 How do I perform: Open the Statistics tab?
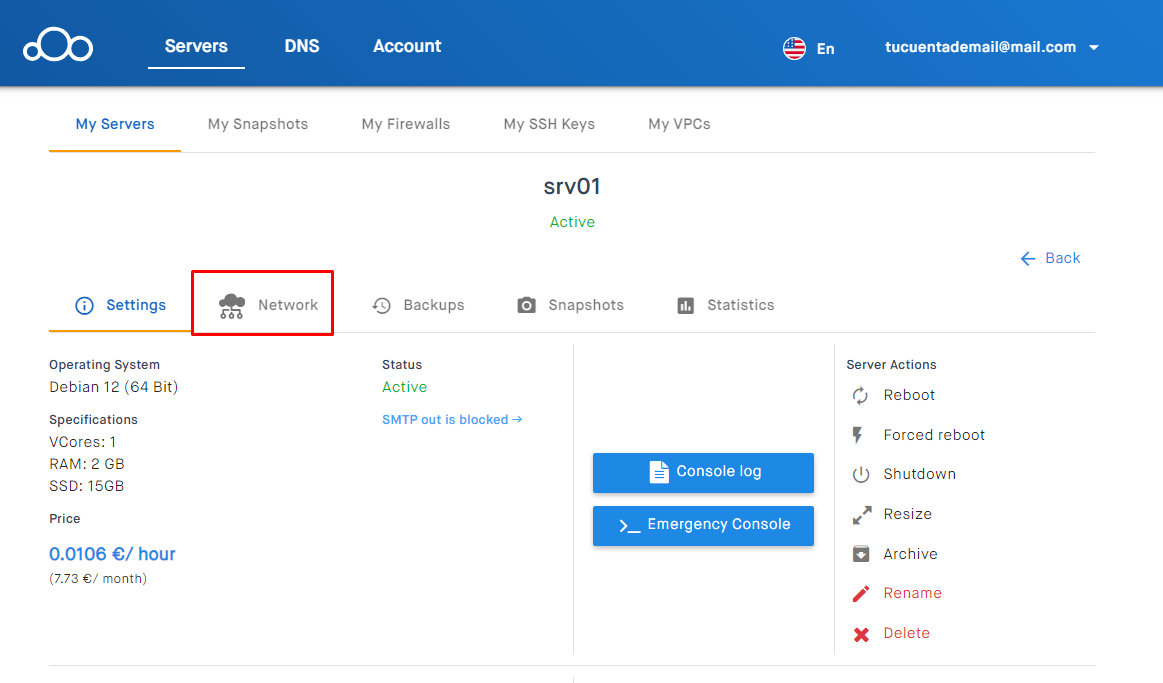pos(725,305)
